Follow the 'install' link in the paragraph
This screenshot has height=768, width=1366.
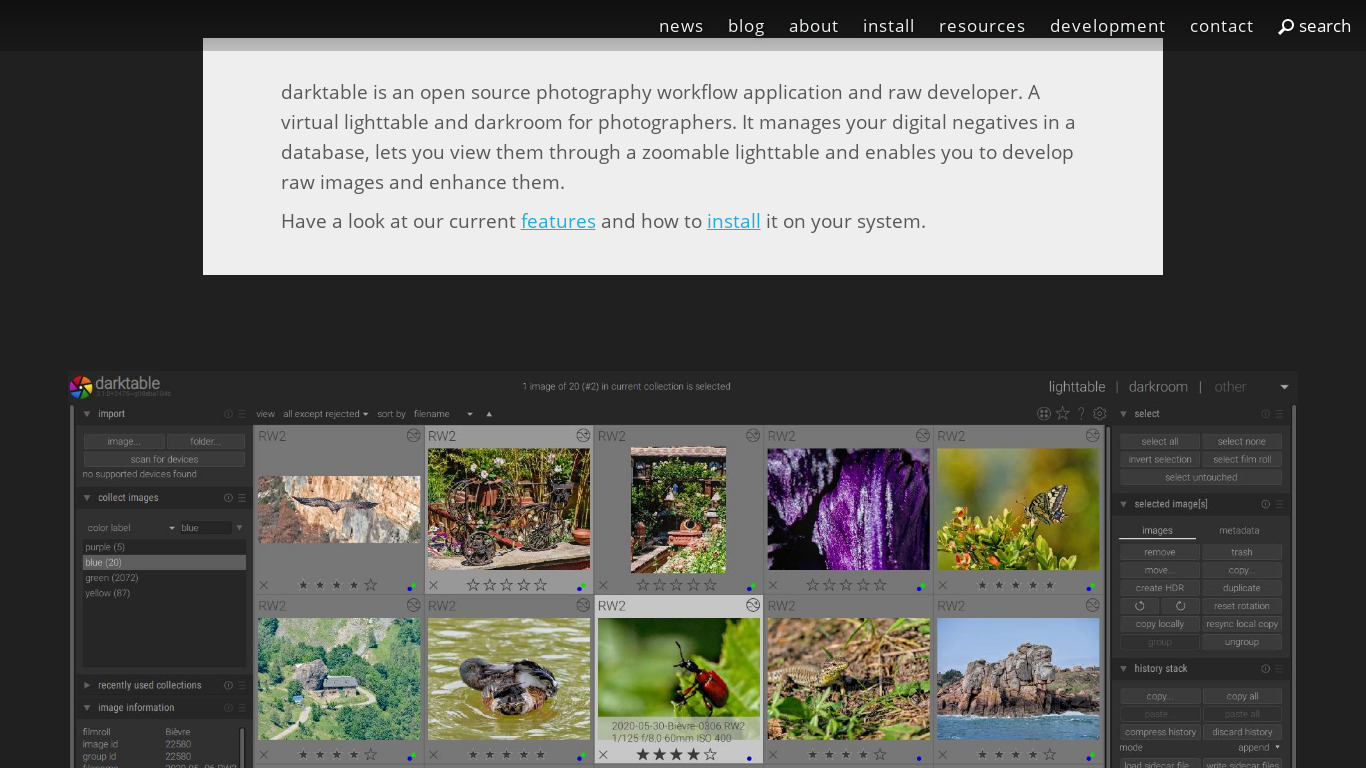coord(734,221)
